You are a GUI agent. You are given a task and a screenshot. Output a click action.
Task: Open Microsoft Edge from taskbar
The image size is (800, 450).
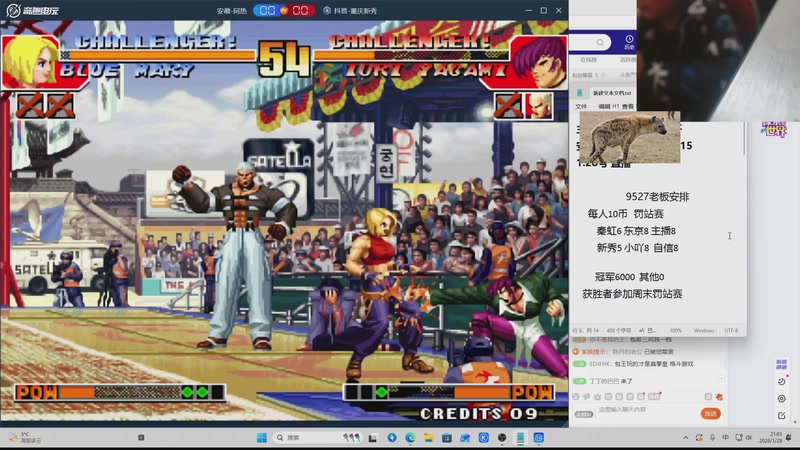[410, 438]
